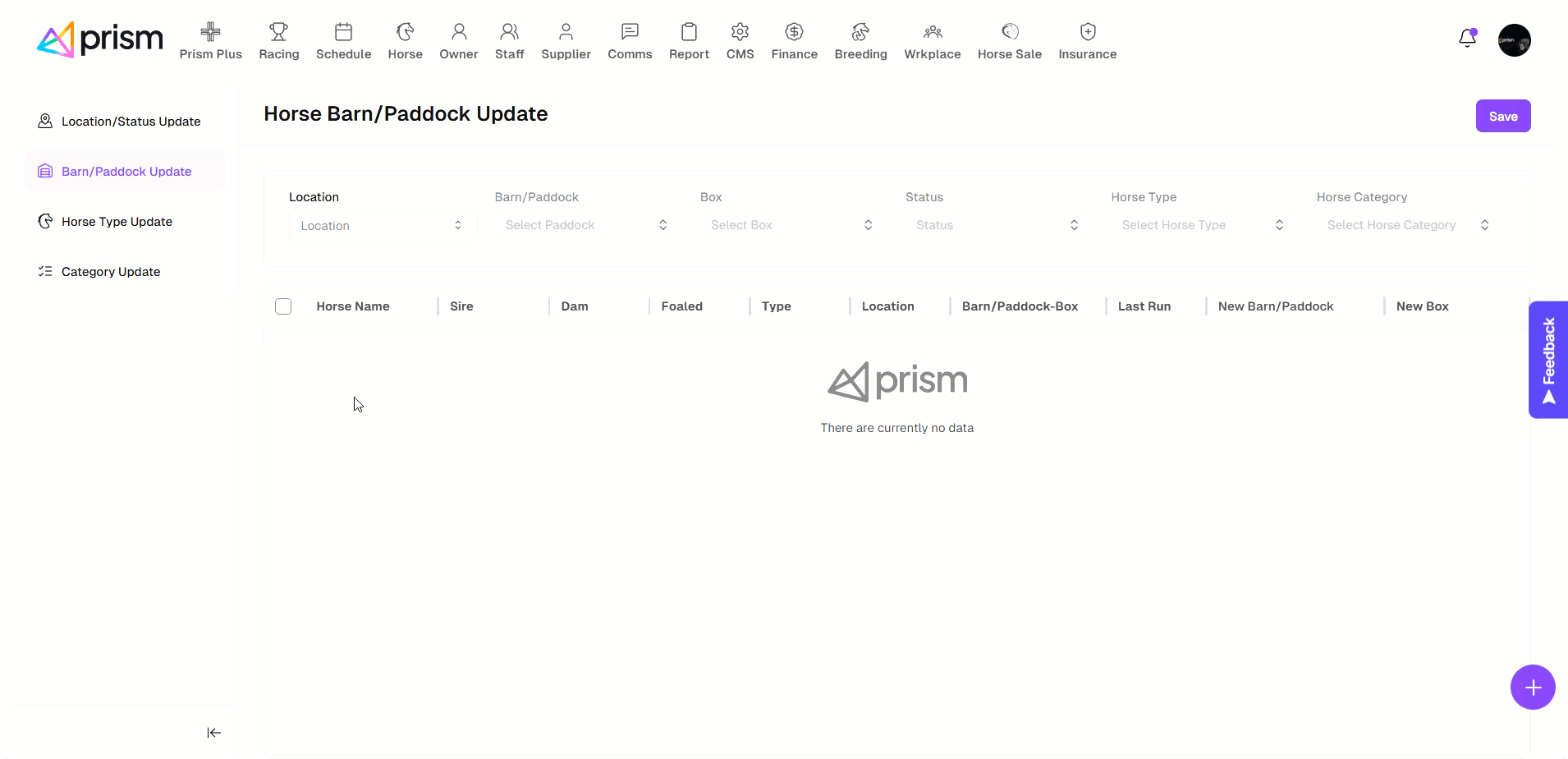Open the Select Paddock dropdown
Screen dimensions: 1568x759
[586, 225]
